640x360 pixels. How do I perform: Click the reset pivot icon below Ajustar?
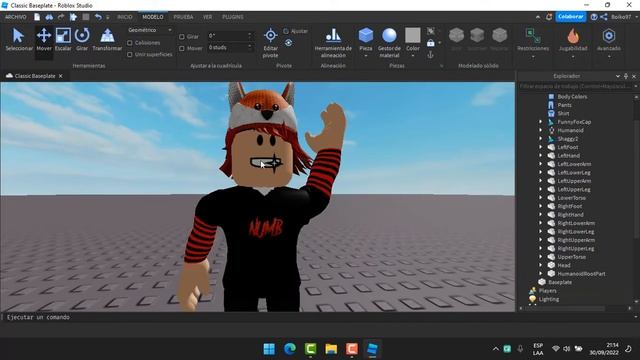coord(289,43)
